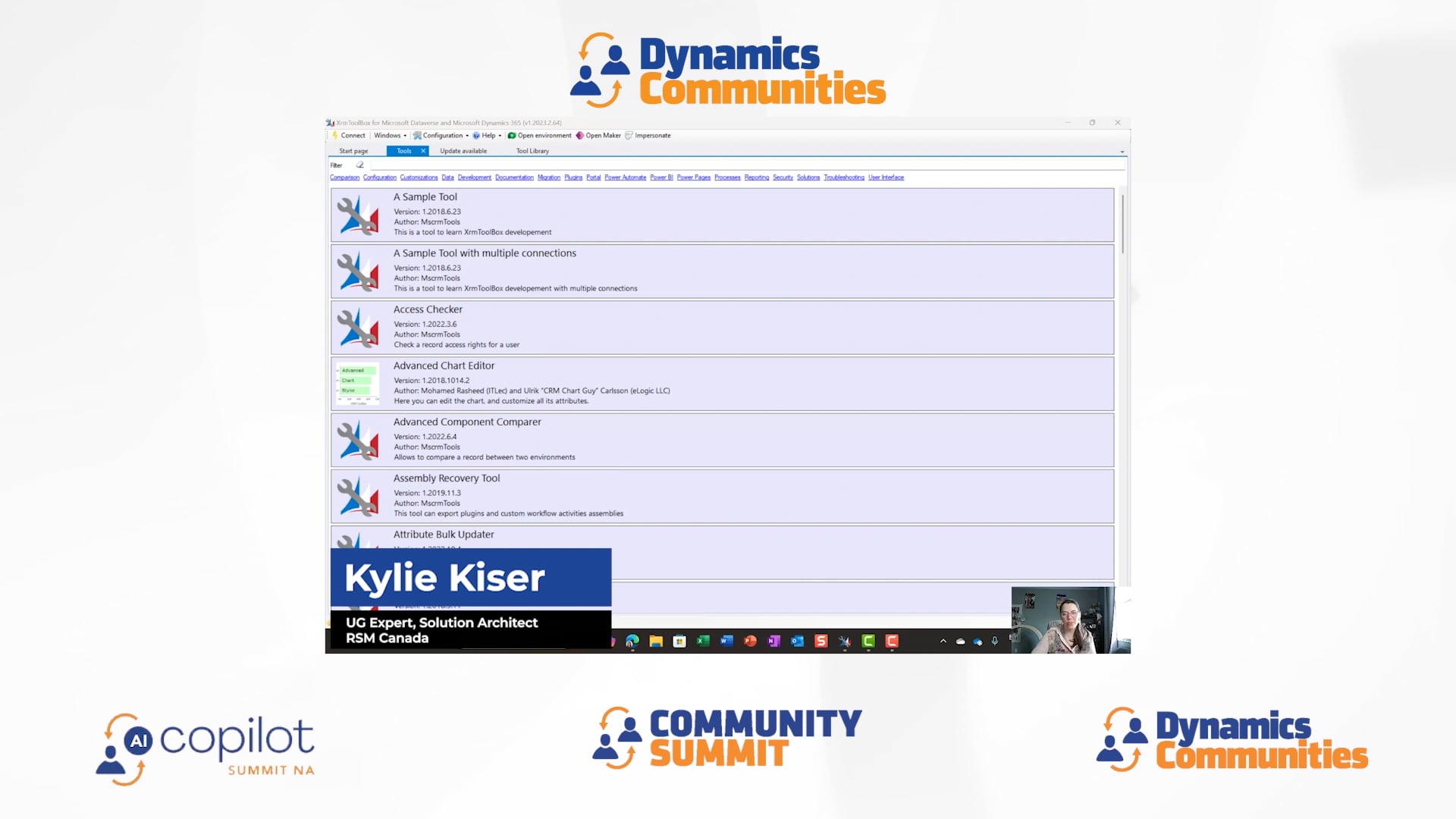The image size is (1456, 819).
Task: Open the Configuration dropdown menu
Action: (x=441, y=136)
